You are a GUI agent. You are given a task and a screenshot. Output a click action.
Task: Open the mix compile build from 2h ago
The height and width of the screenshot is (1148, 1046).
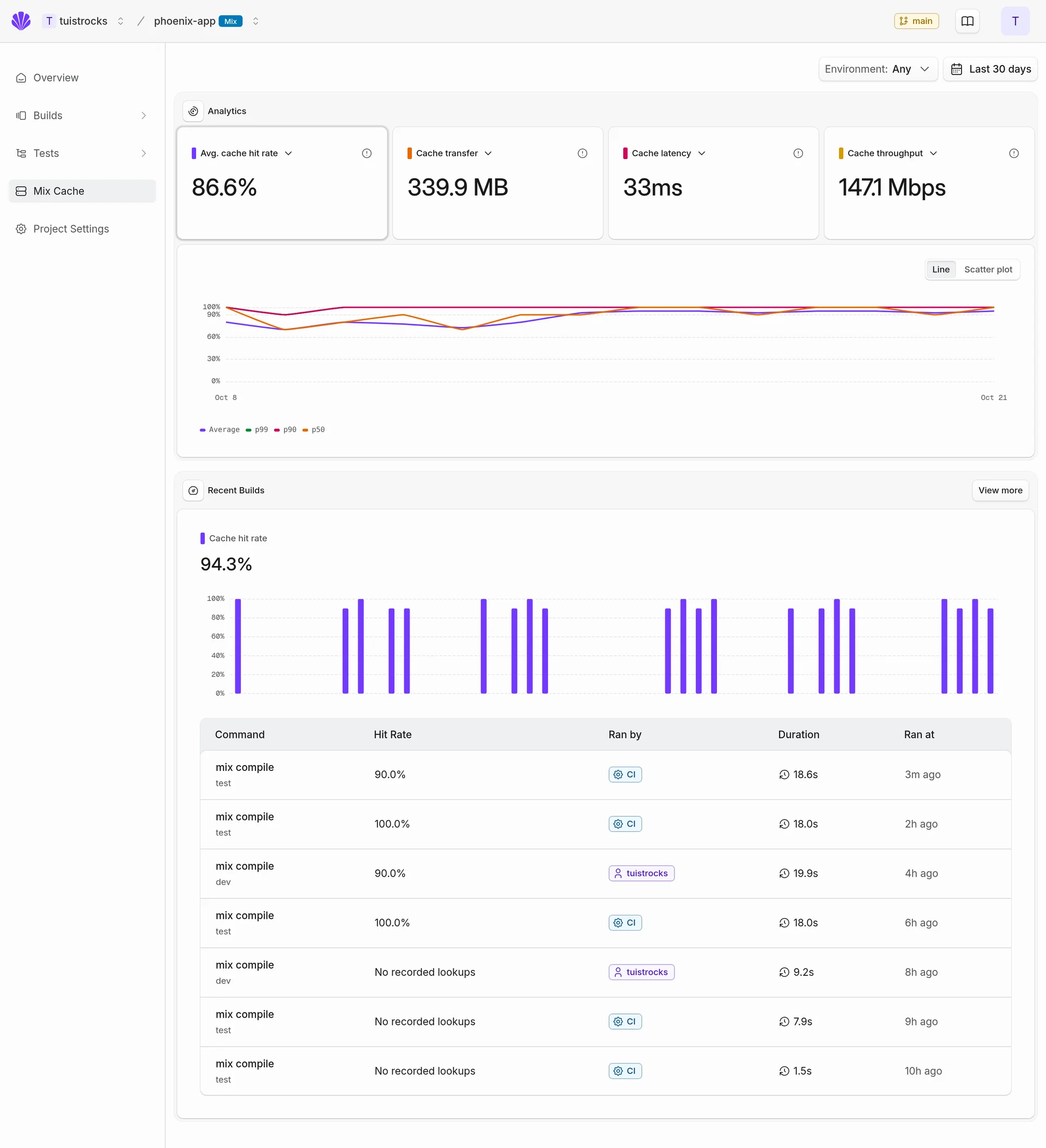[x=605, y=824]
